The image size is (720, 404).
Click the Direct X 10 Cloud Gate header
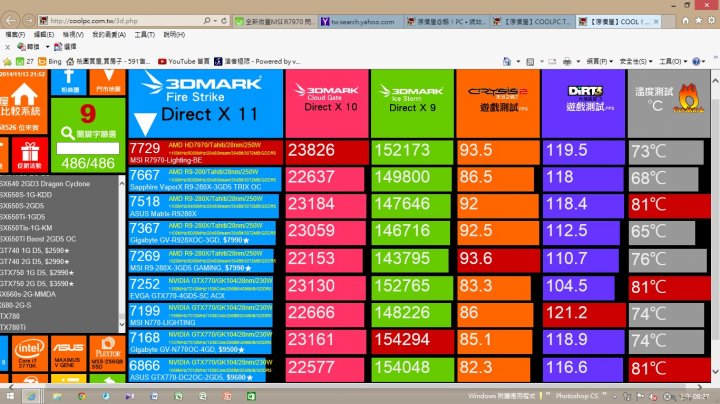[x=326, y=103]
